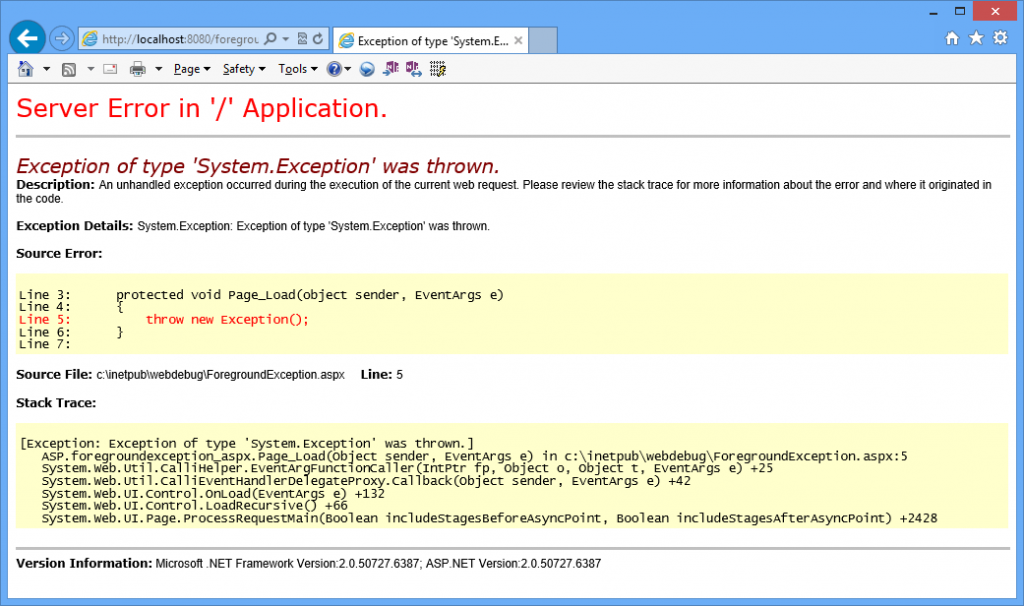1024x606 pixels.
Task: Click the Line 3 Page_Load code line
Action: point(261,295)
